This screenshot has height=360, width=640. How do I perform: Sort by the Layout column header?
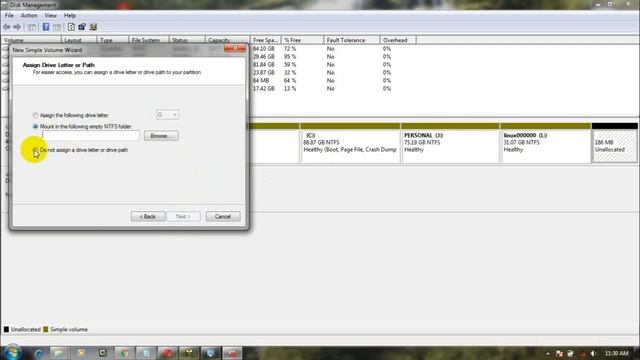click(79, 40)
